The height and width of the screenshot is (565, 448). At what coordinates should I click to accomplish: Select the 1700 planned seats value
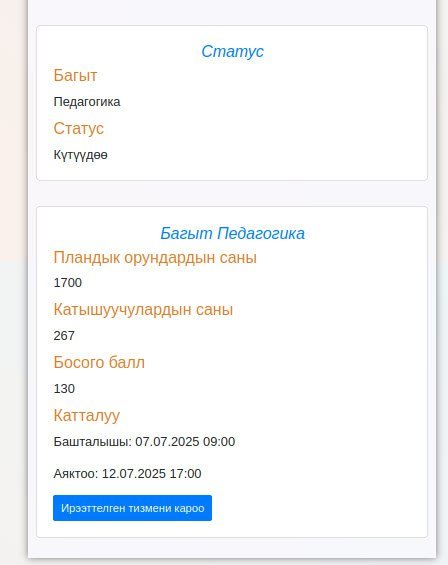68,282
